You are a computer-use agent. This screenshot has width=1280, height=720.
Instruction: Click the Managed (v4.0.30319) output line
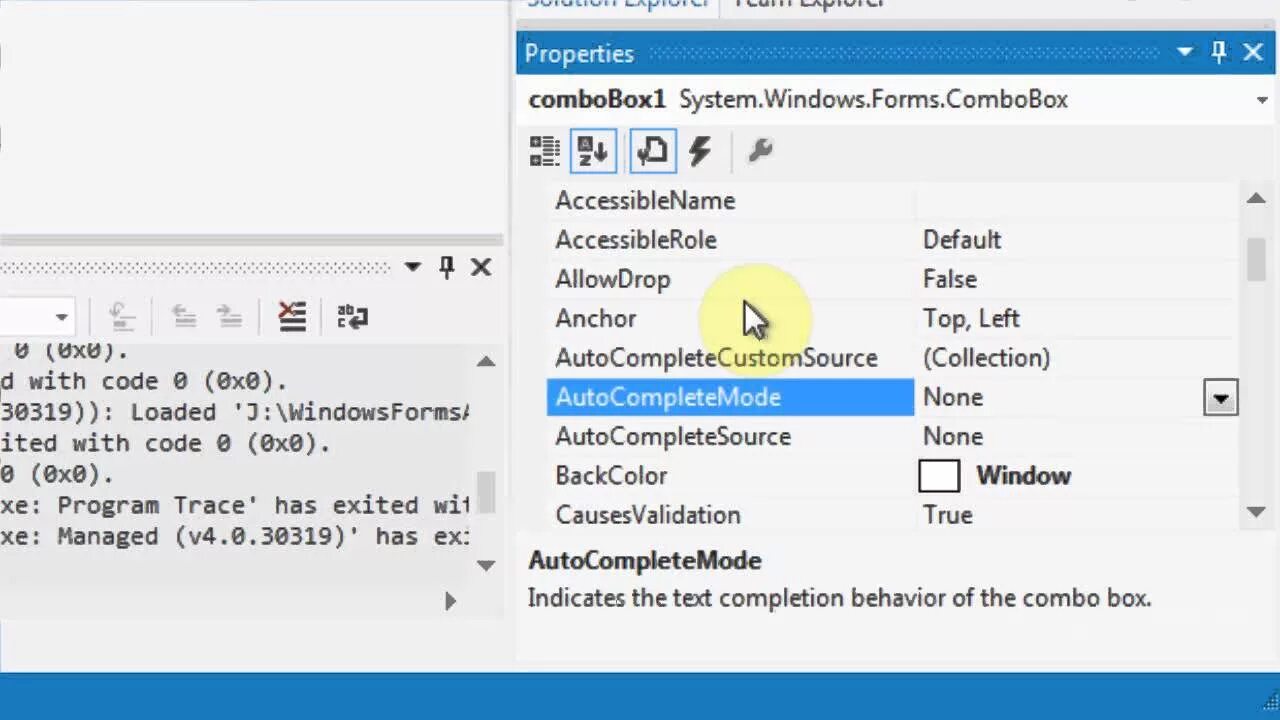[235, 536]
